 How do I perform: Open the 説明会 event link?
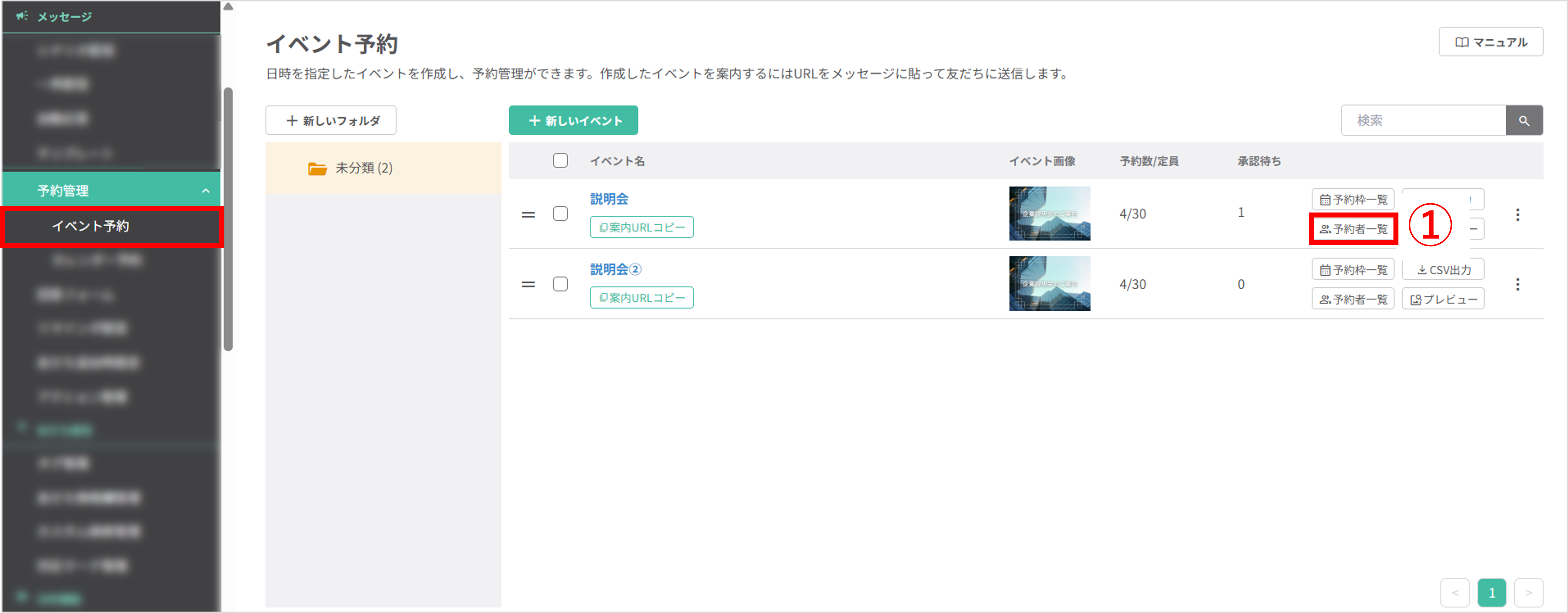(x=609, y=198)
